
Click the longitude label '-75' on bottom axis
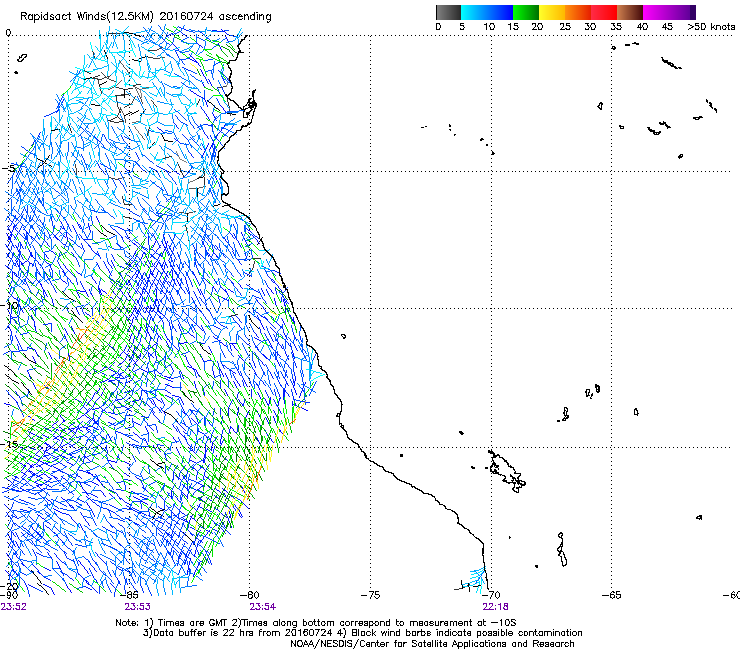[370, 595]
